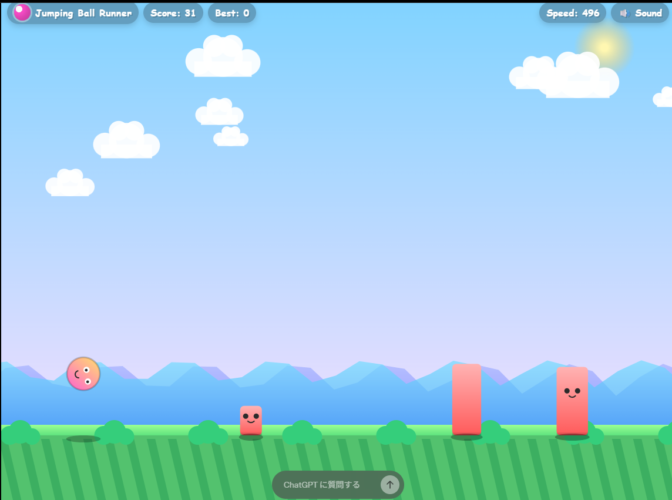Select the Score: 31 counter
The image size is (672, 500).
click(x=173, y=13)
